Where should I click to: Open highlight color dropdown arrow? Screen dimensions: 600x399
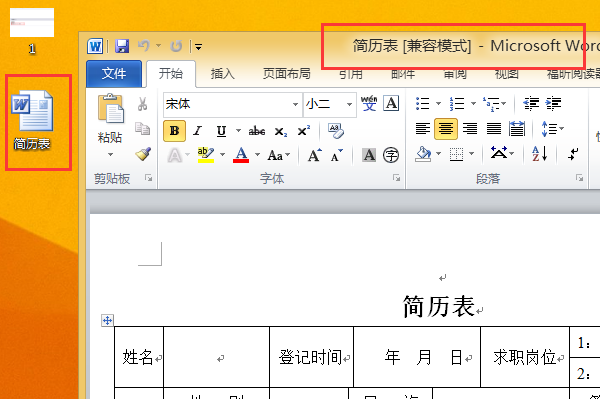[x=222, y=155]
